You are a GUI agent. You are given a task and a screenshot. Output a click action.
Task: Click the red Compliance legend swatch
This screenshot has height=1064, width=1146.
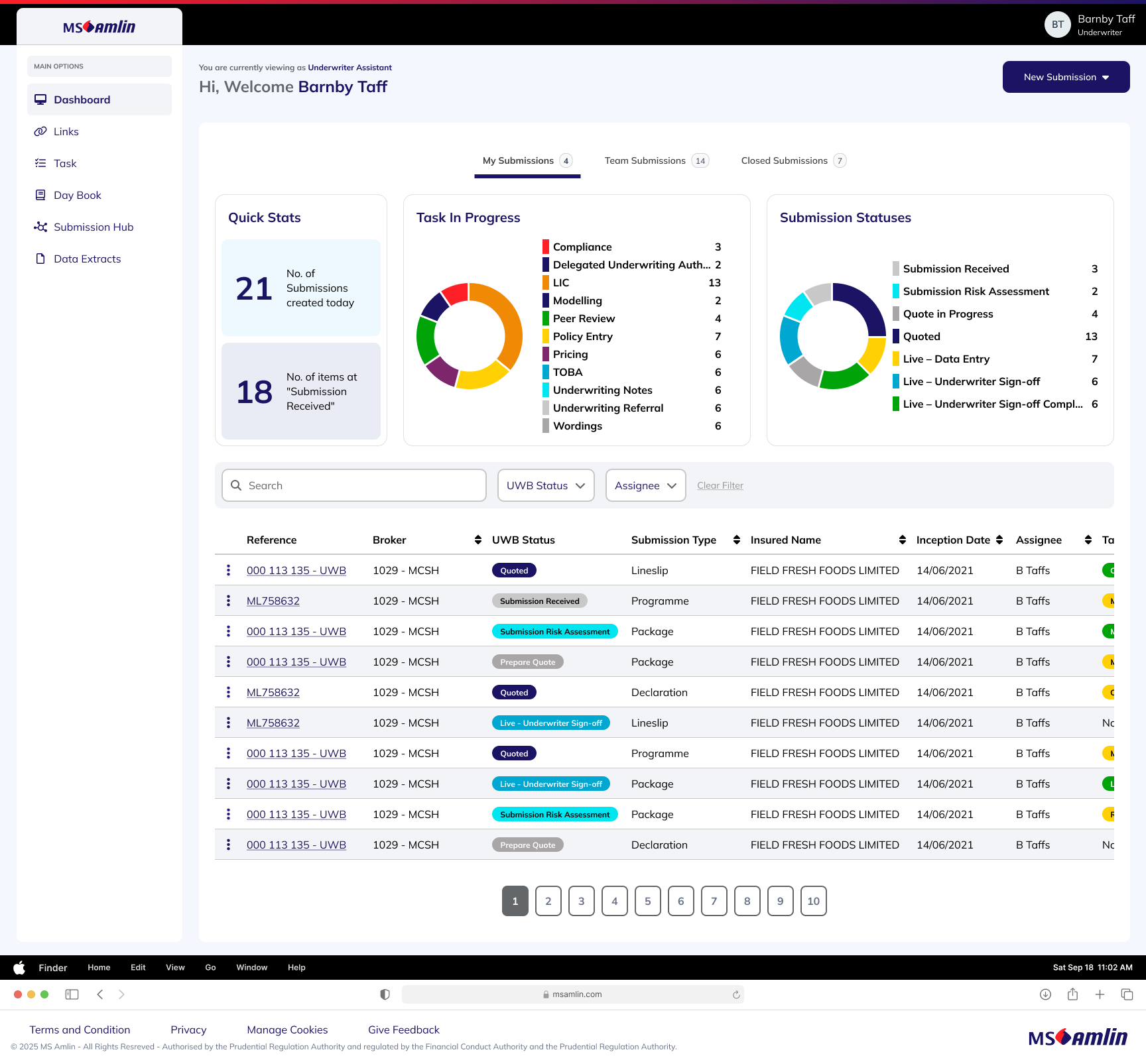click(545, 247)
